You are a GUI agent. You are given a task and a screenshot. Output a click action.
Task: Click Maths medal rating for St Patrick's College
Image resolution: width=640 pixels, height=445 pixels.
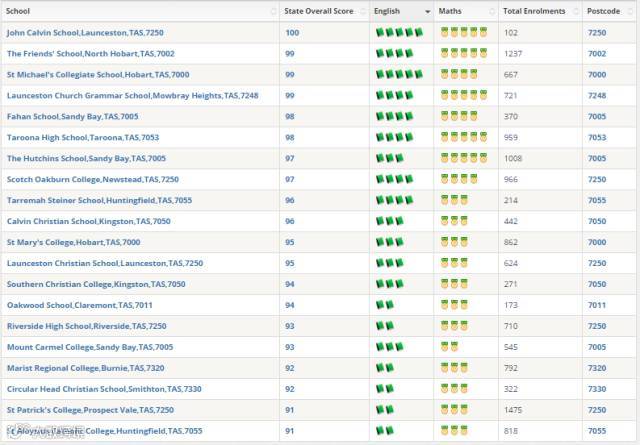(454, 409)
